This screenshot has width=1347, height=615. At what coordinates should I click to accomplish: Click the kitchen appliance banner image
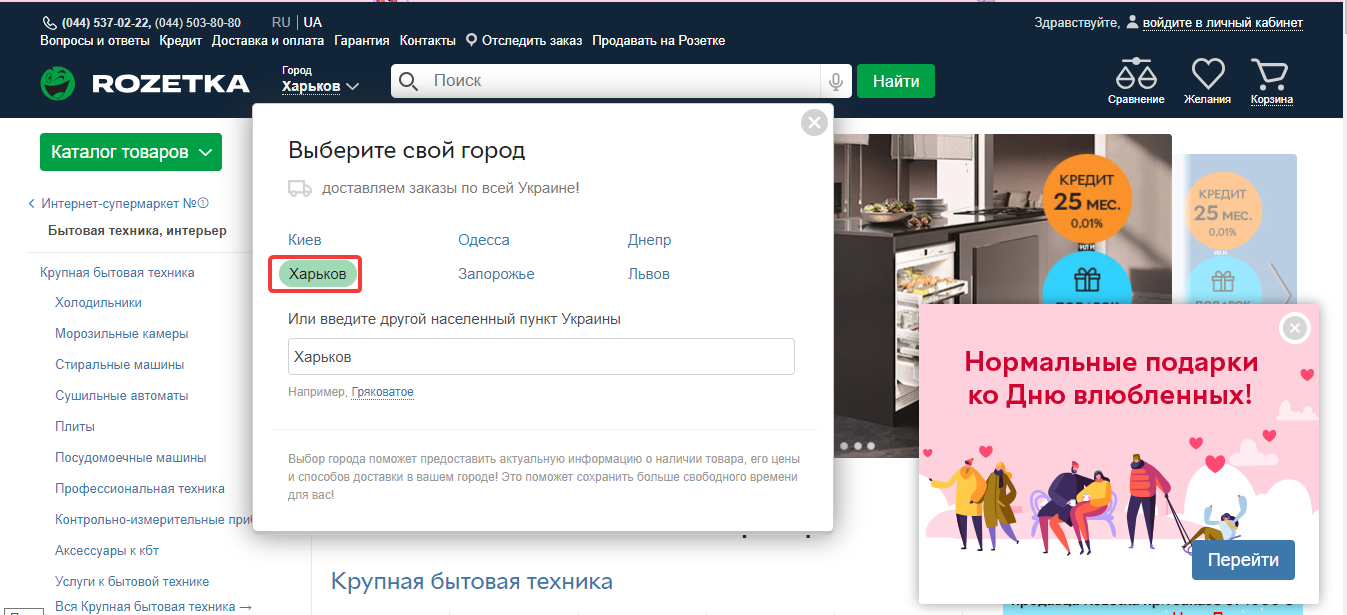pyautogui.click(x=1000, y=296)
